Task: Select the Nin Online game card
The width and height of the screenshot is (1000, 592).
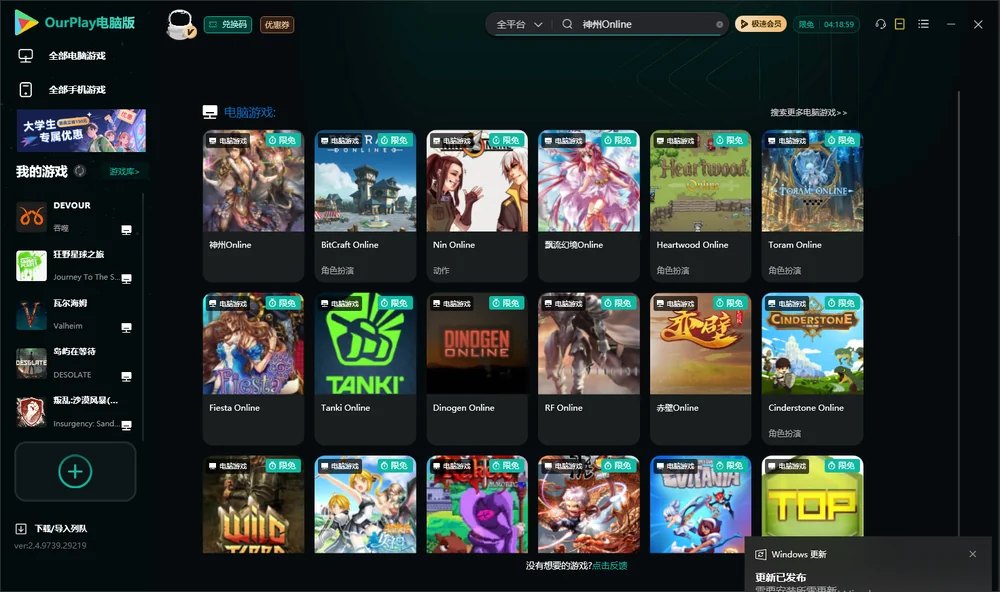Action: [477, 206]
